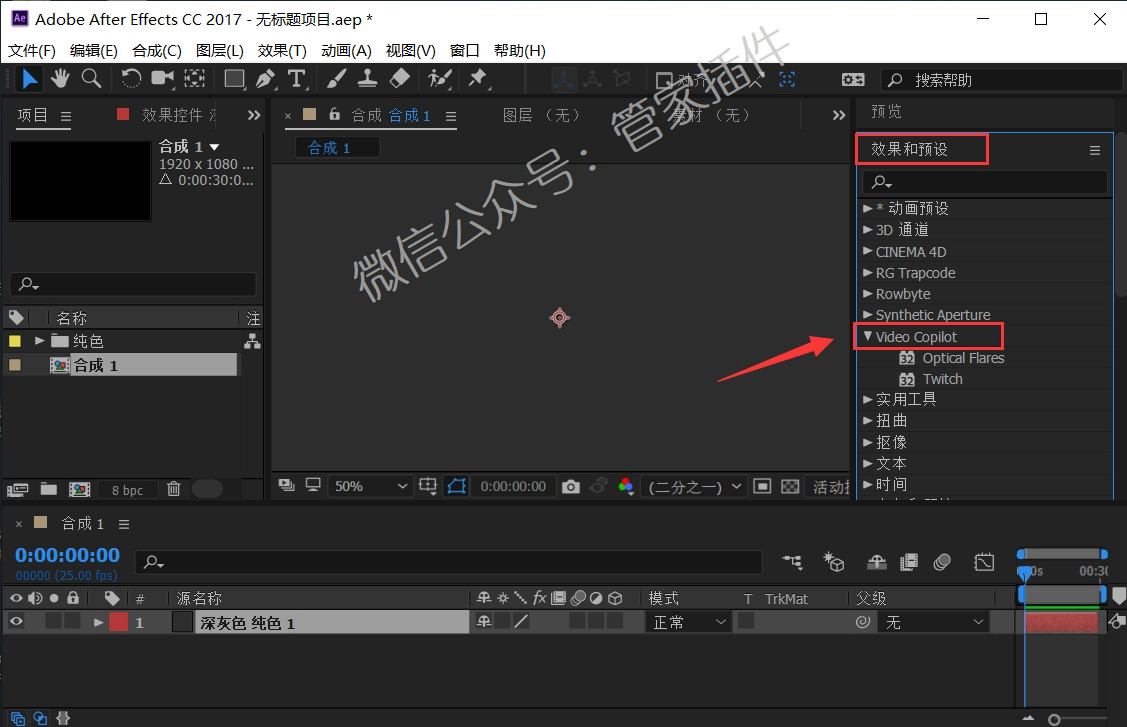Screen dimensions: 1127x727
Task: Expand the 深灰色 纯色 1 layer properties
Action: (x=98, y=622)
